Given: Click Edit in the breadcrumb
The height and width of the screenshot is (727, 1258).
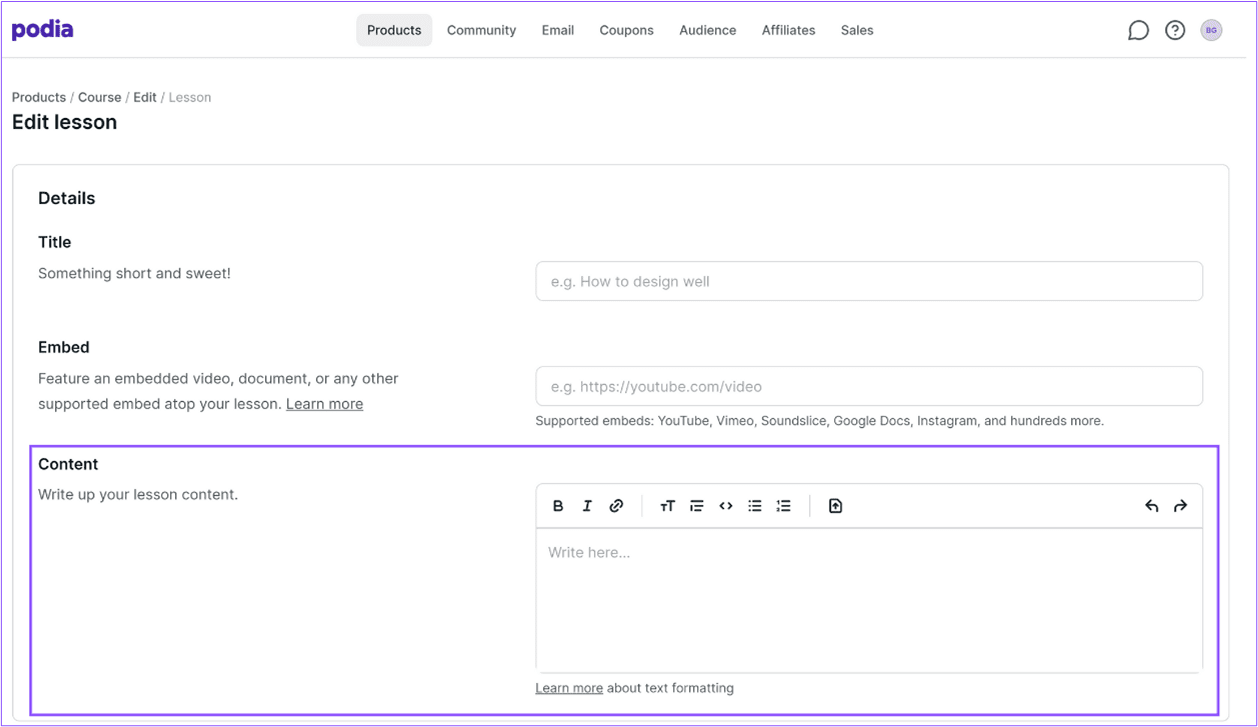Looking at the screenshot, I should (145, 97).
